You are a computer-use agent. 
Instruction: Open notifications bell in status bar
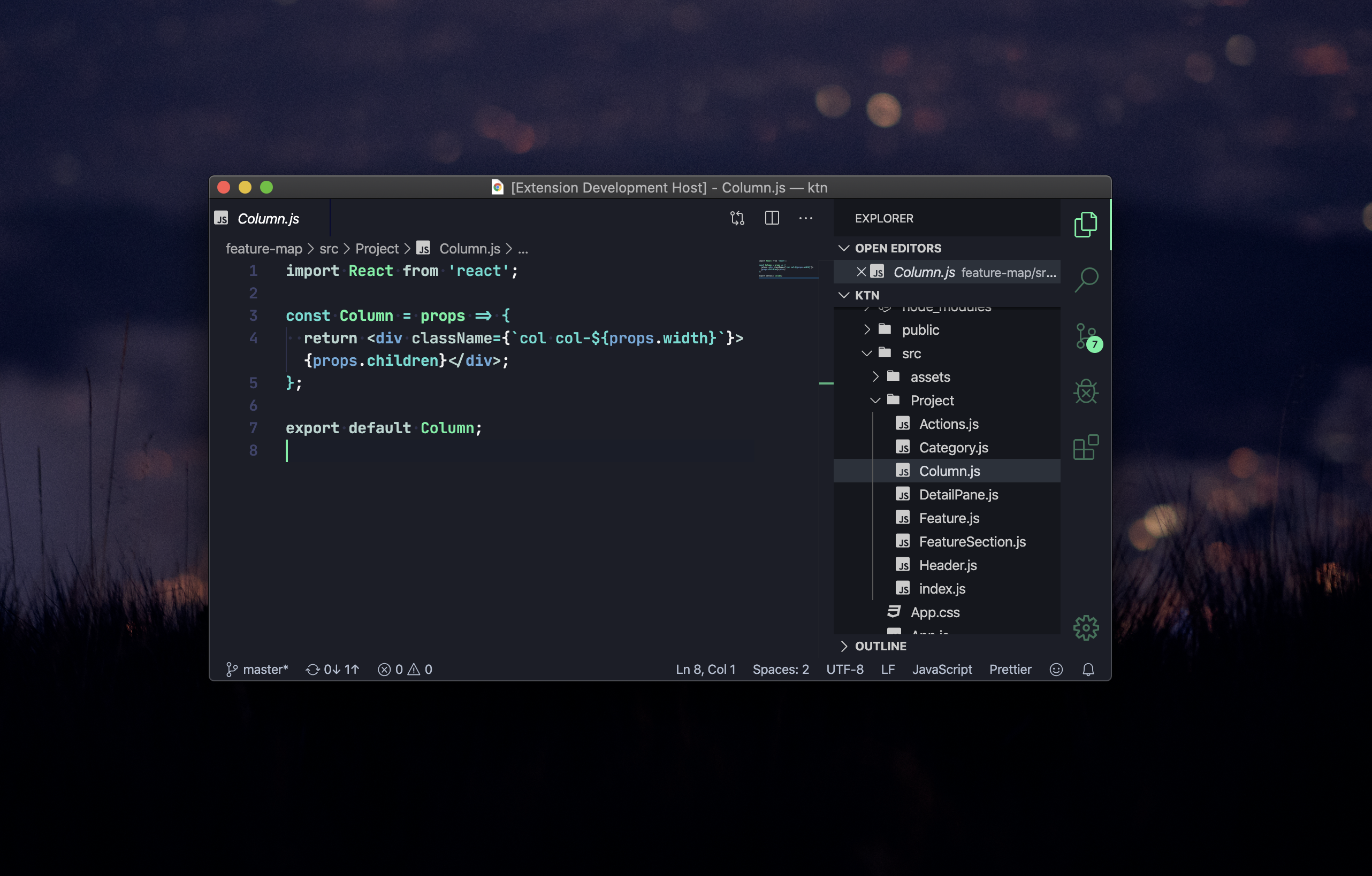point(1088,670)
